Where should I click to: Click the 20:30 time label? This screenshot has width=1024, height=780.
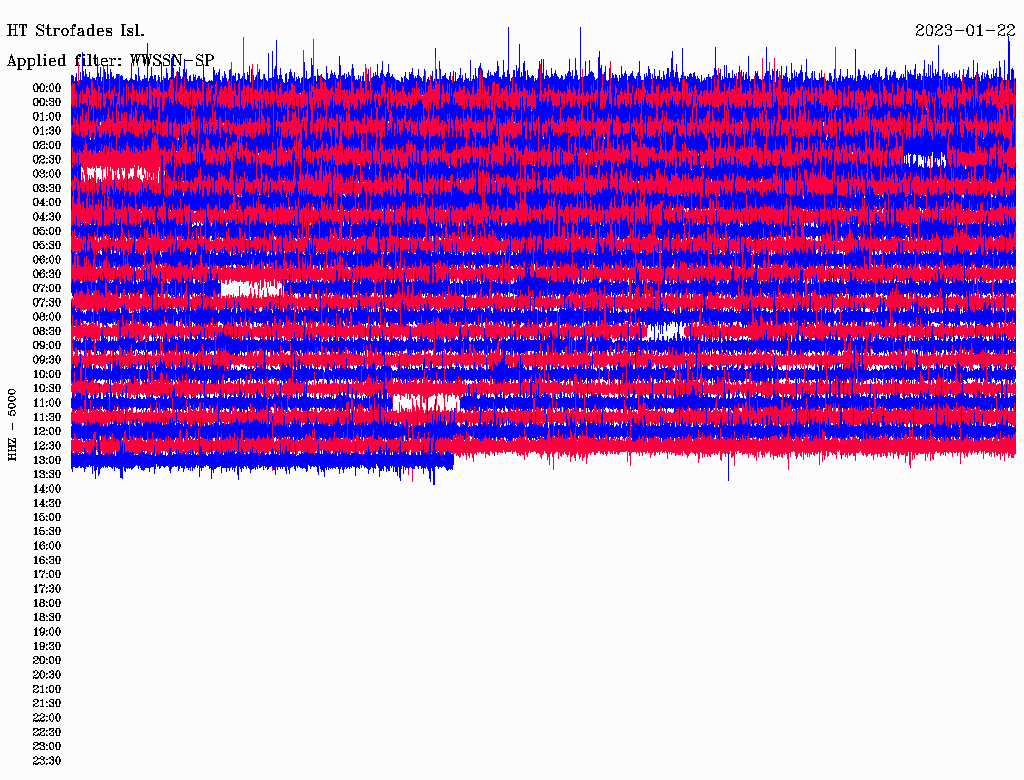[47, 675]
